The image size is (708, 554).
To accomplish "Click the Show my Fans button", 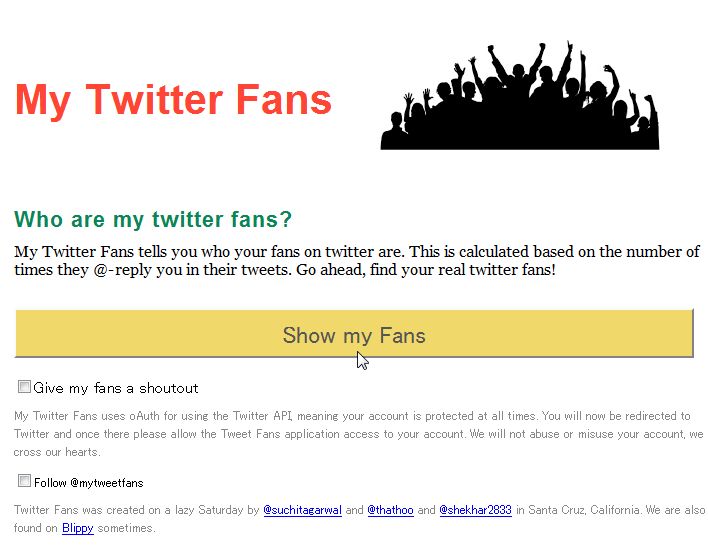I will (x=354, y=334).
